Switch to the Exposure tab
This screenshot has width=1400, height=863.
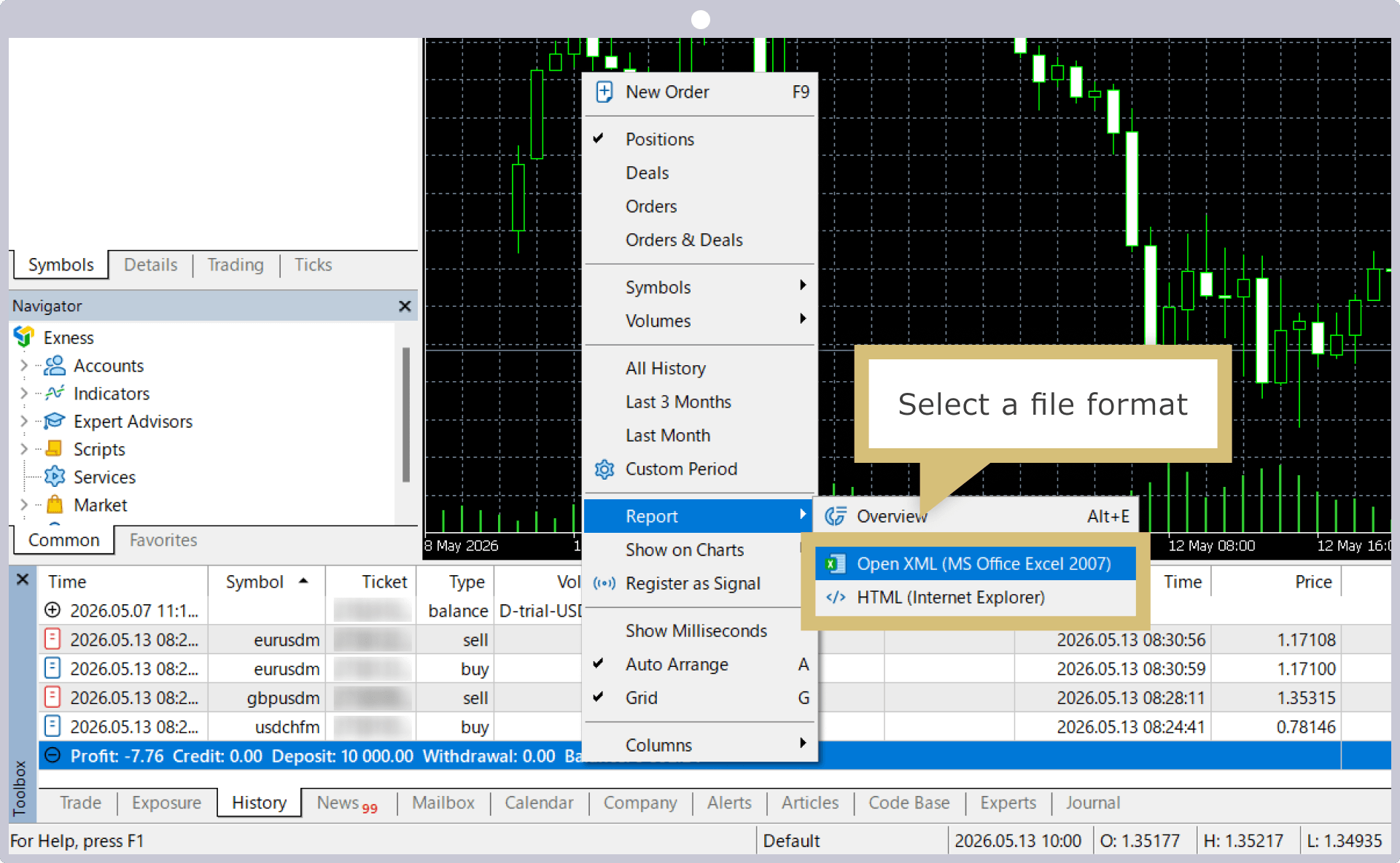tap(166, 803)
